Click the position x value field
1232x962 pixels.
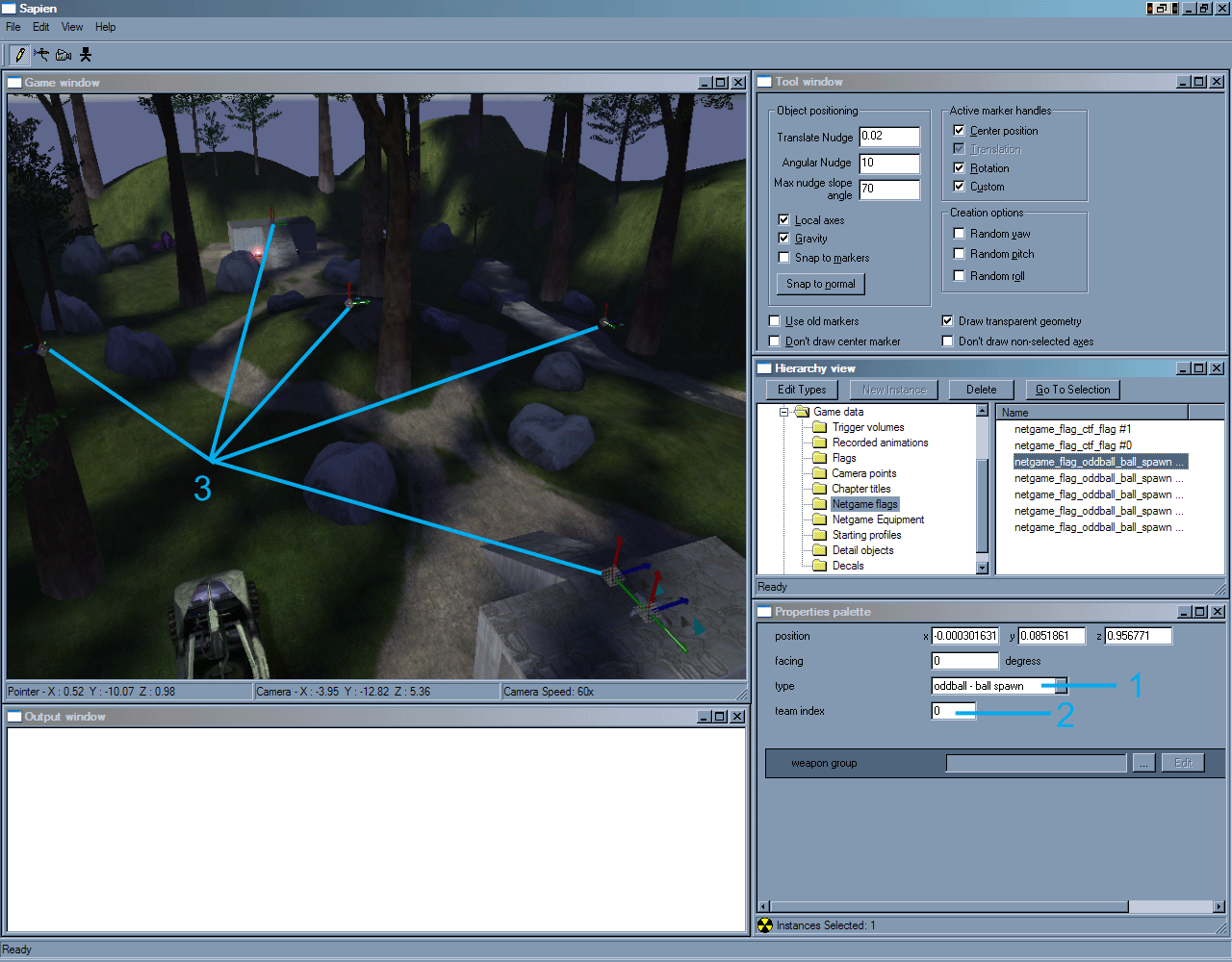tap(965, 636)
